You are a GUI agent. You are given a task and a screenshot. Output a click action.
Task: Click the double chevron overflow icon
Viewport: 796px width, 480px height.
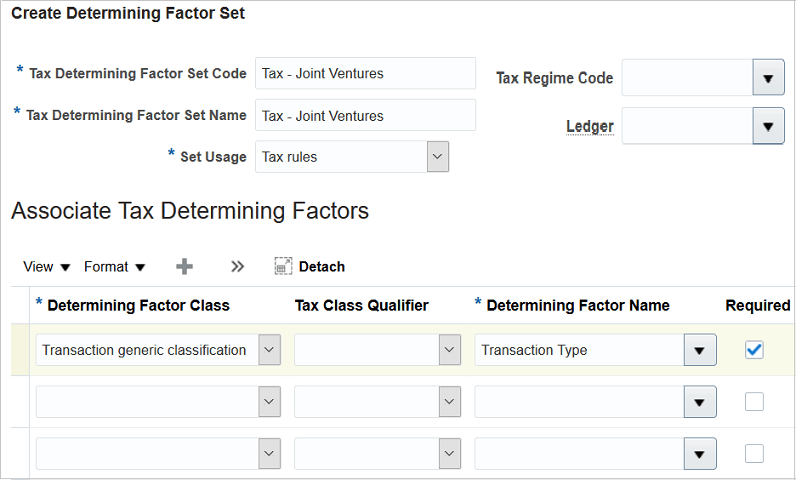pos(237,267)
